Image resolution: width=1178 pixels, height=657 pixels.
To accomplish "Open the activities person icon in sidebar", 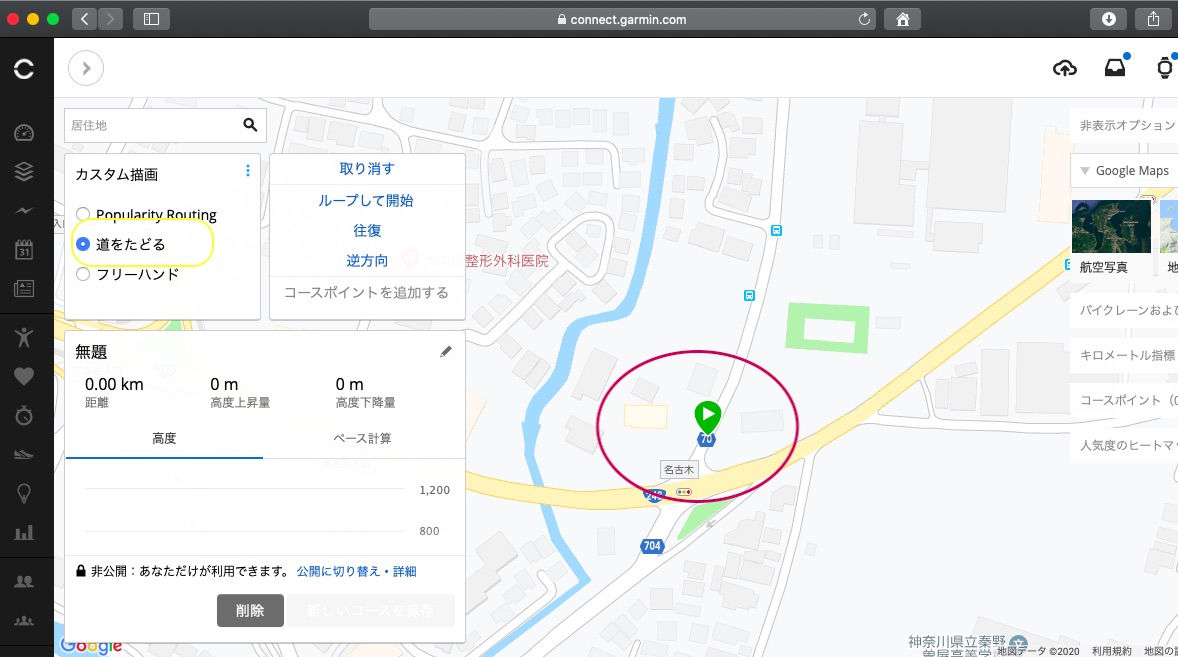I will tap(24, 337).
